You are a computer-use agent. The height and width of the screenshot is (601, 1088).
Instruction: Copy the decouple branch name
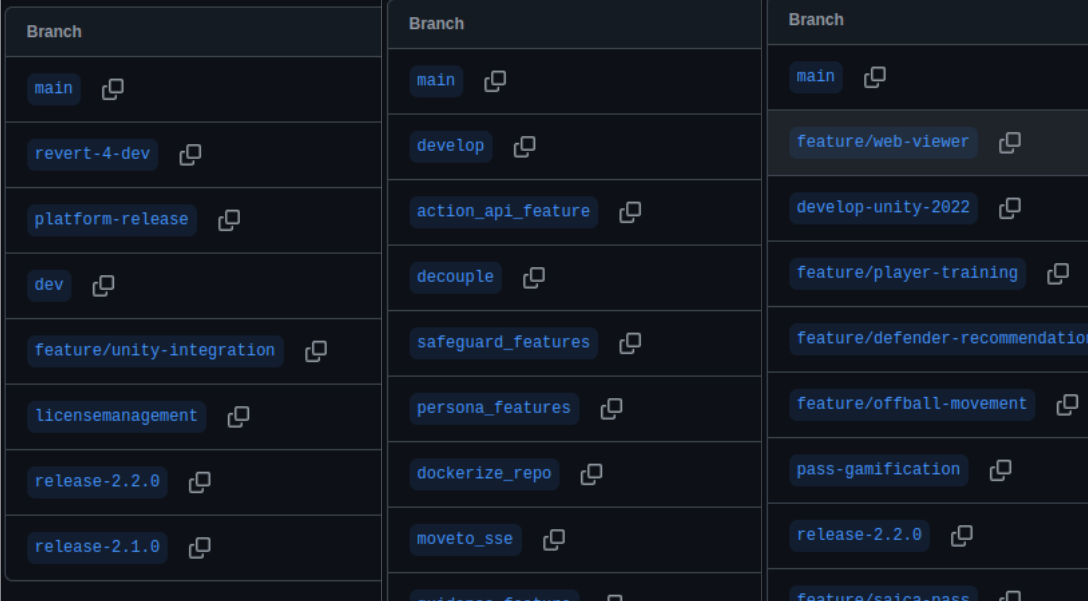pyautogui.click(x=534, y=278)
